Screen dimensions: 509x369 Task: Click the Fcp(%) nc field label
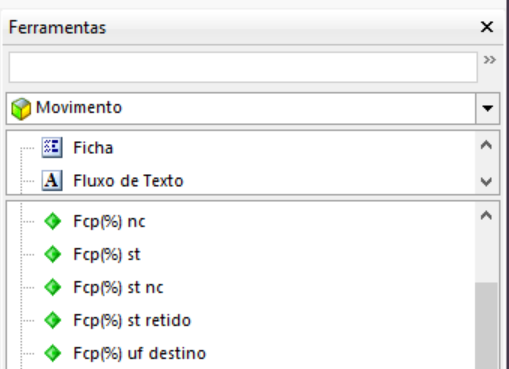pos(109,222)
